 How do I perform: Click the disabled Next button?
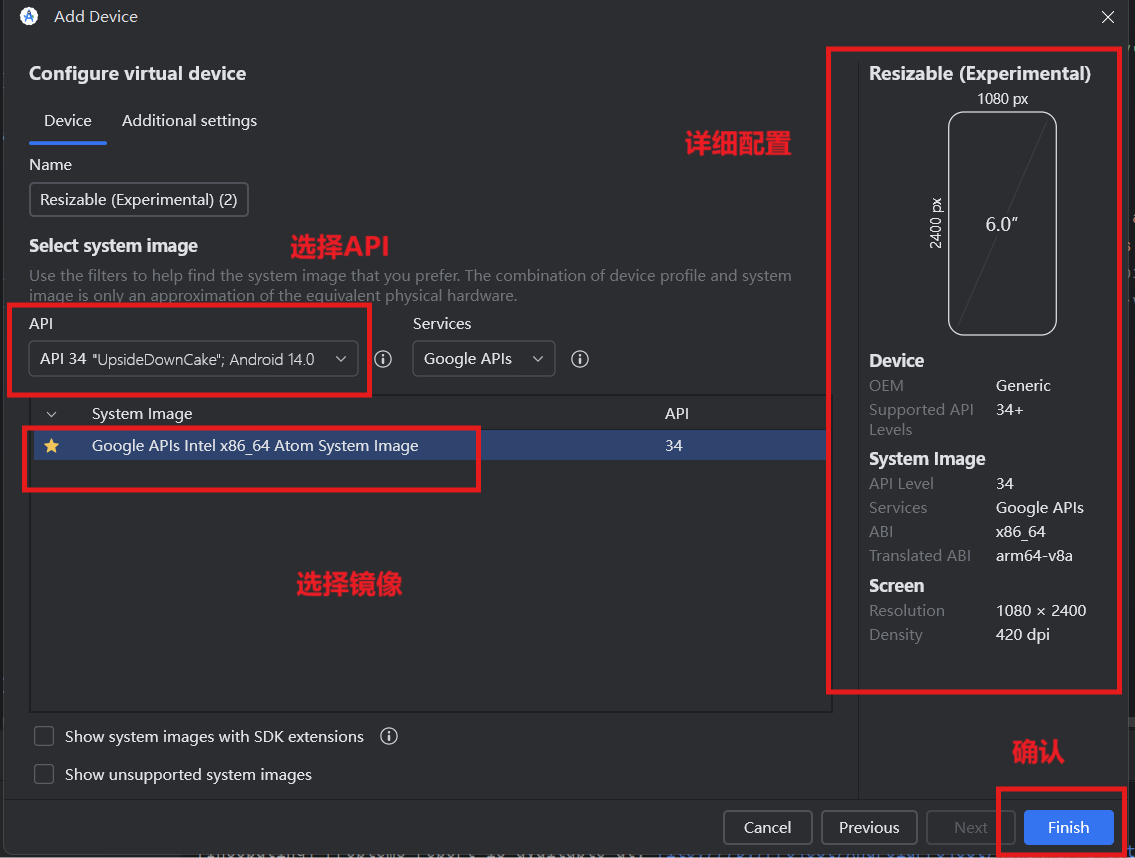coord(970,828)
